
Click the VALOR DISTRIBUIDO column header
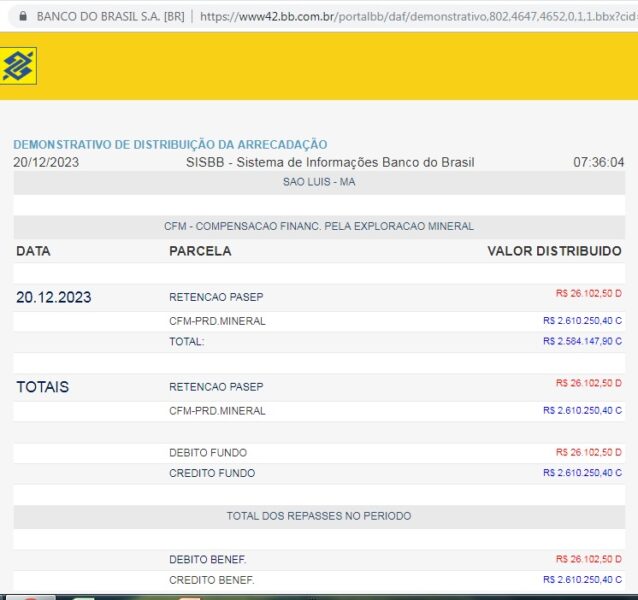(x=555, y=251)
